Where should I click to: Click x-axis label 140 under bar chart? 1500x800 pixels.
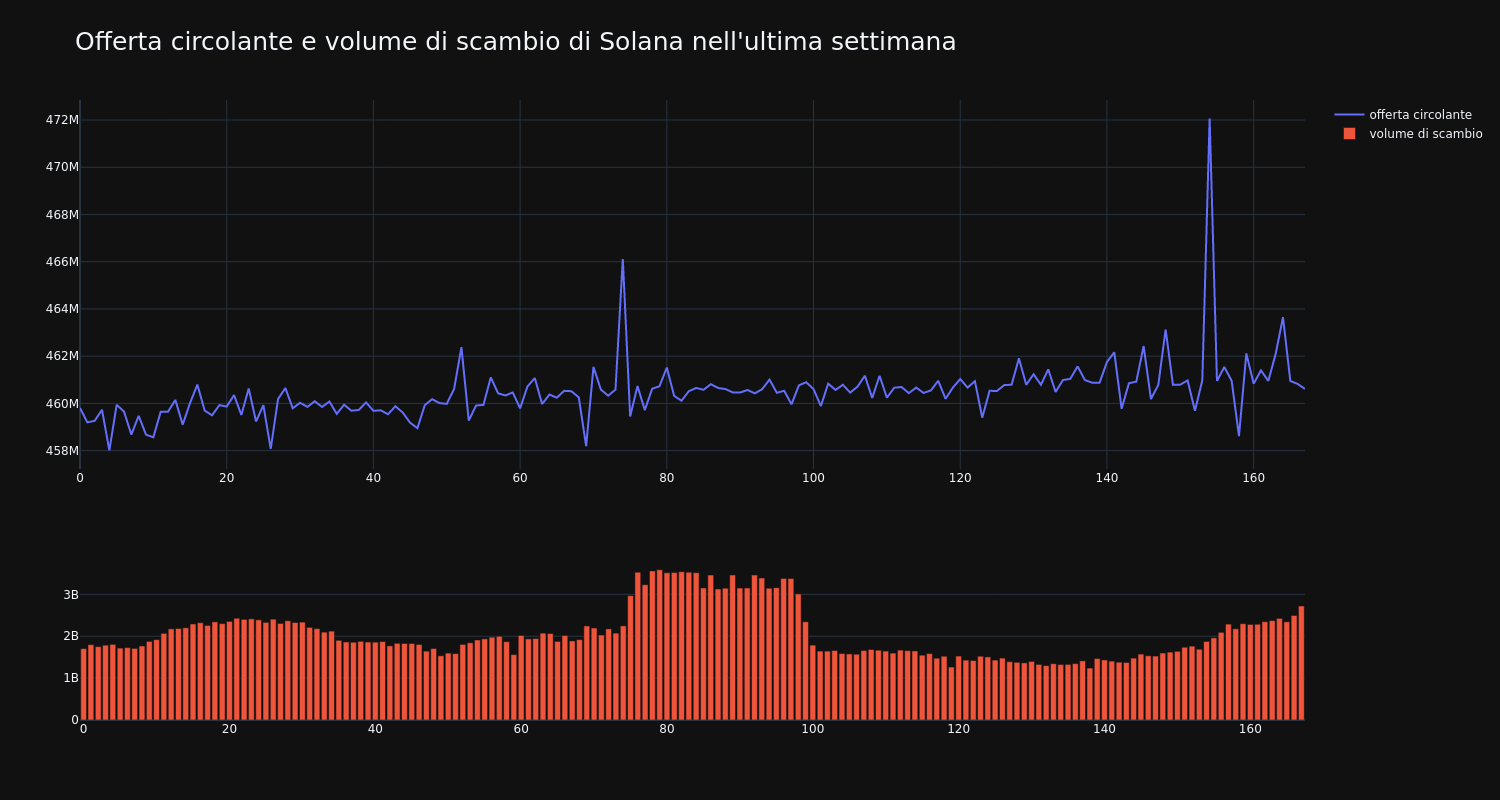tap(1105, 729)
